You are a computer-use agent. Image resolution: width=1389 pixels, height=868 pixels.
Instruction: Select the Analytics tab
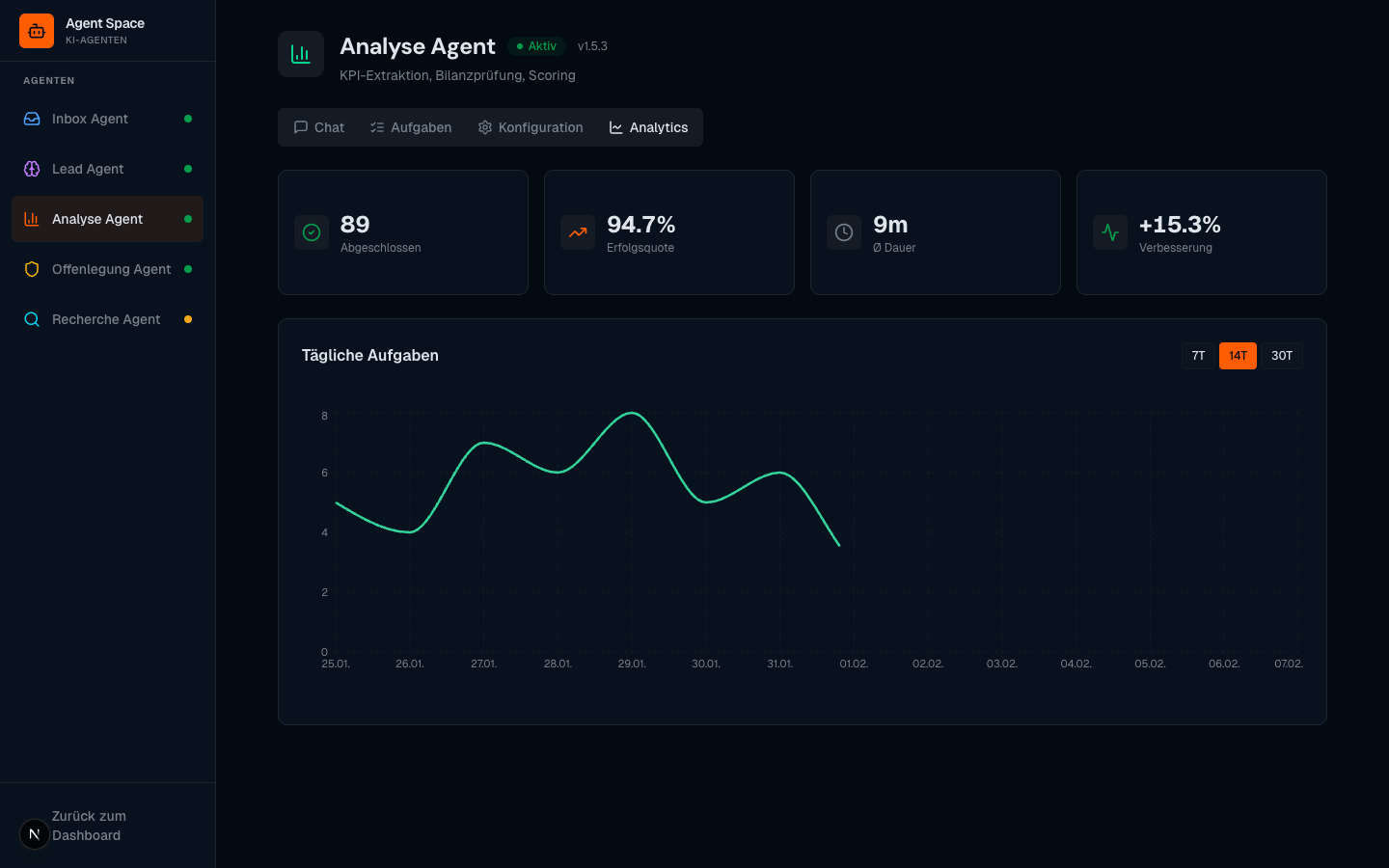(648, 127)
